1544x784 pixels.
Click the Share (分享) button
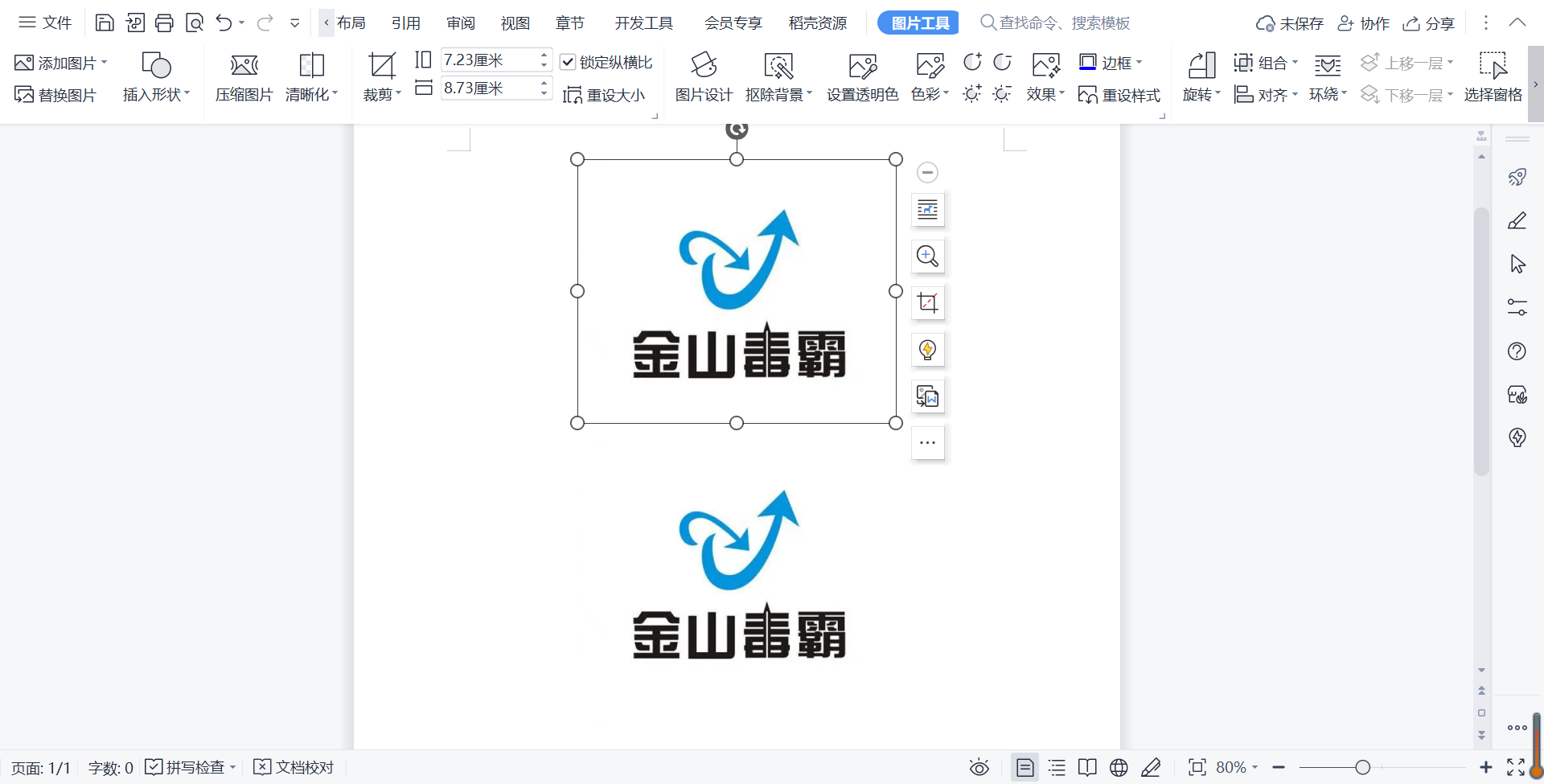1429,23
